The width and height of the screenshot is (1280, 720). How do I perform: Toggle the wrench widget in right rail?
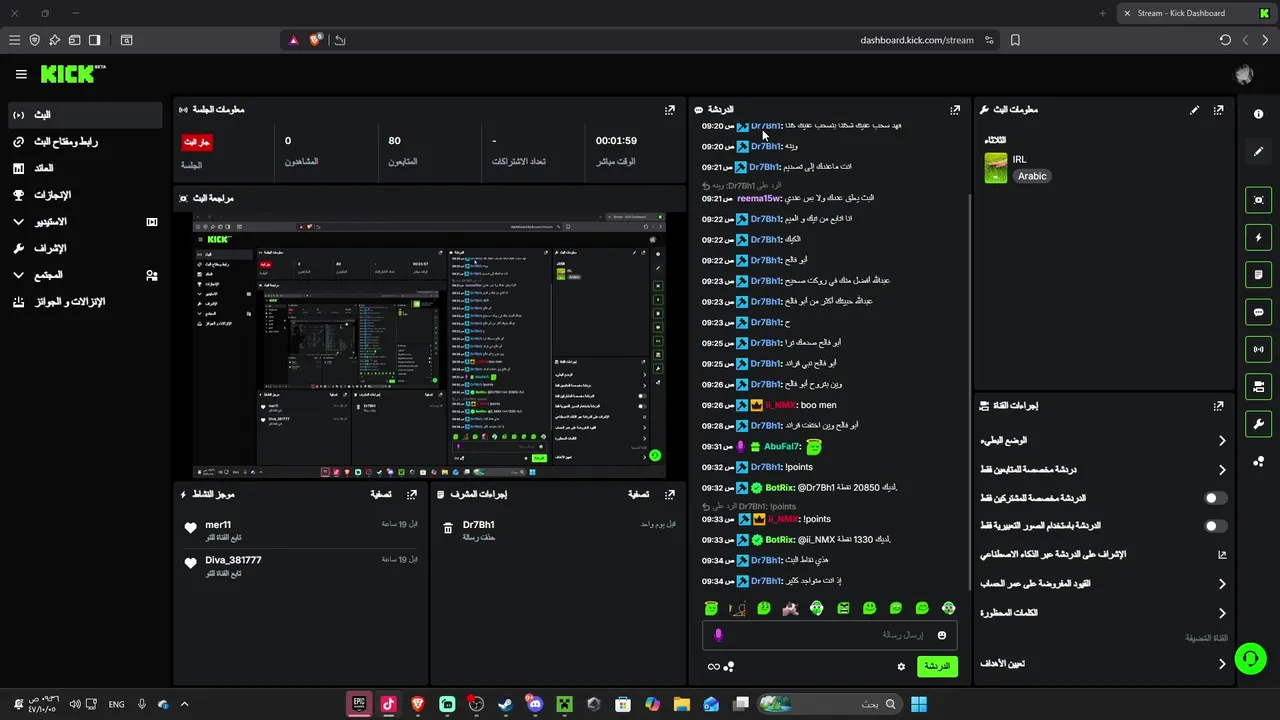point(1258,423)
